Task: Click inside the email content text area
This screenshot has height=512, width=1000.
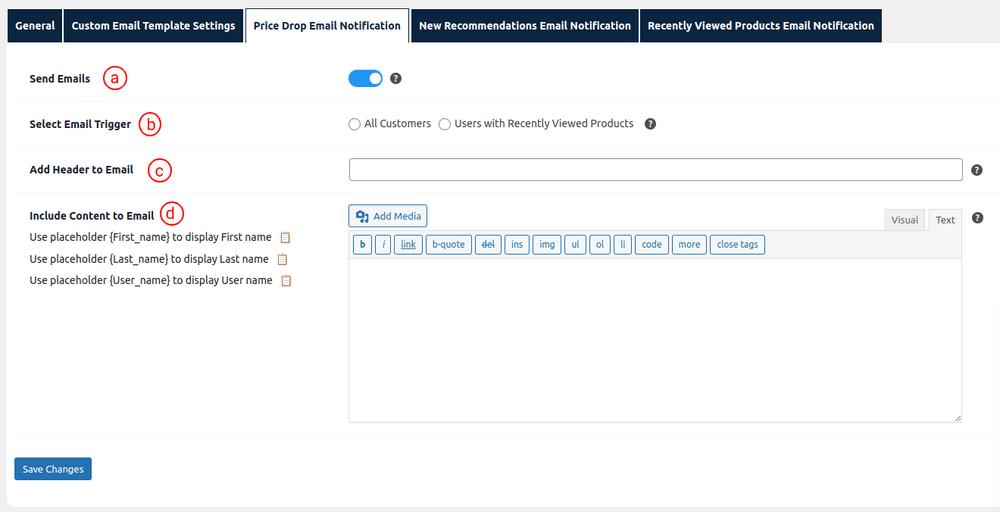Action: [655, 340]
